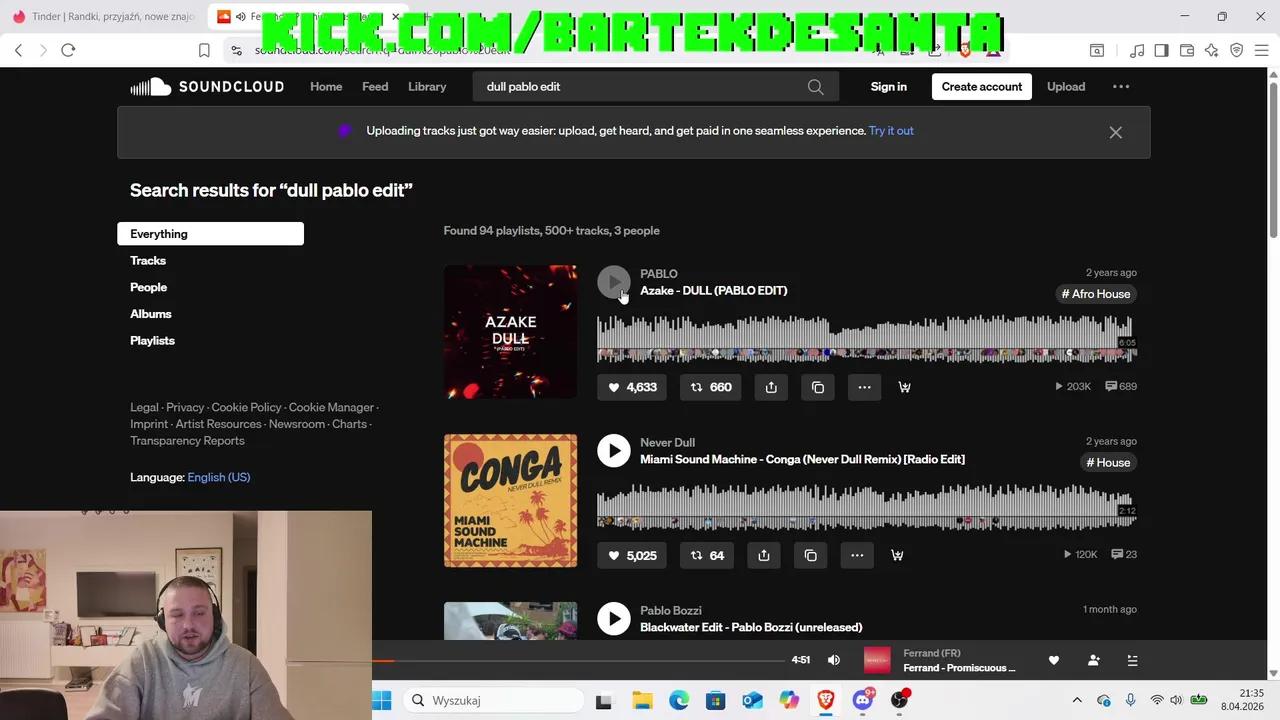Click Create account button
The width and height of the screenshot is (1280, 720).
pyautogui.click(x=981, y=87)
